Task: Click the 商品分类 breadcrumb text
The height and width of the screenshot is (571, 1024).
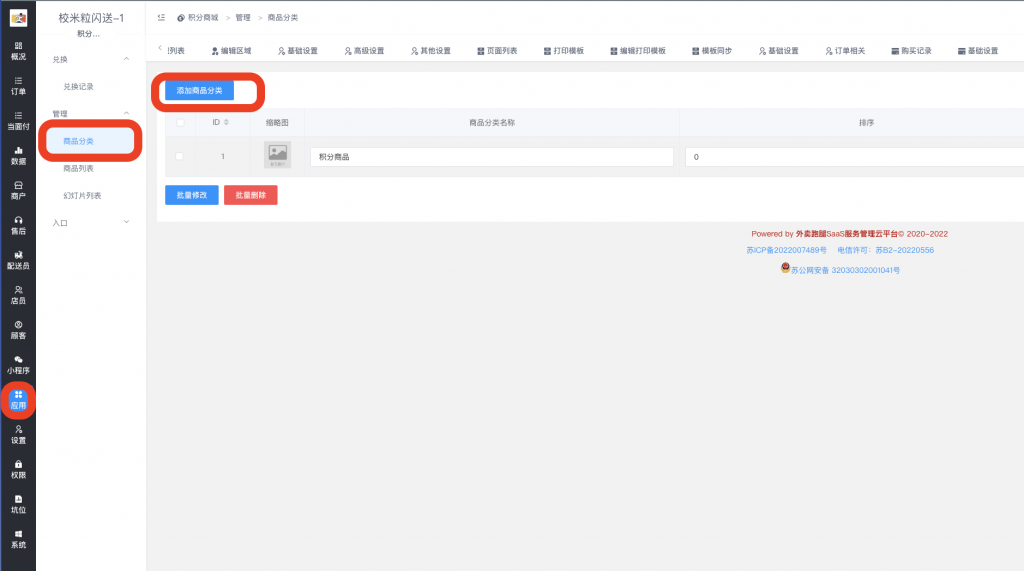Action: [x=283, y=18]
